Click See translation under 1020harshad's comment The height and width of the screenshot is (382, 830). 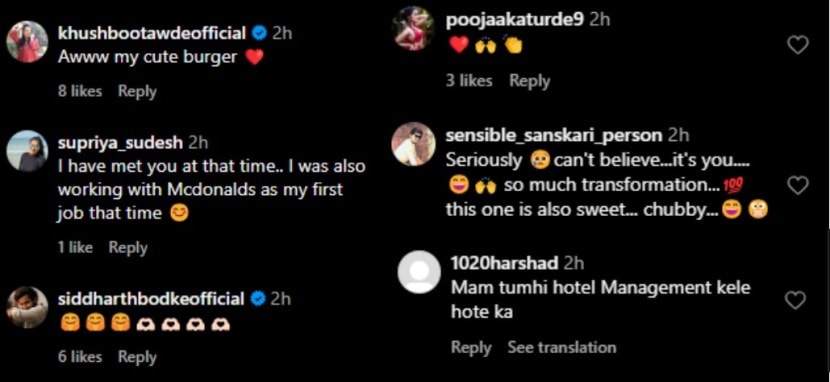562,348
